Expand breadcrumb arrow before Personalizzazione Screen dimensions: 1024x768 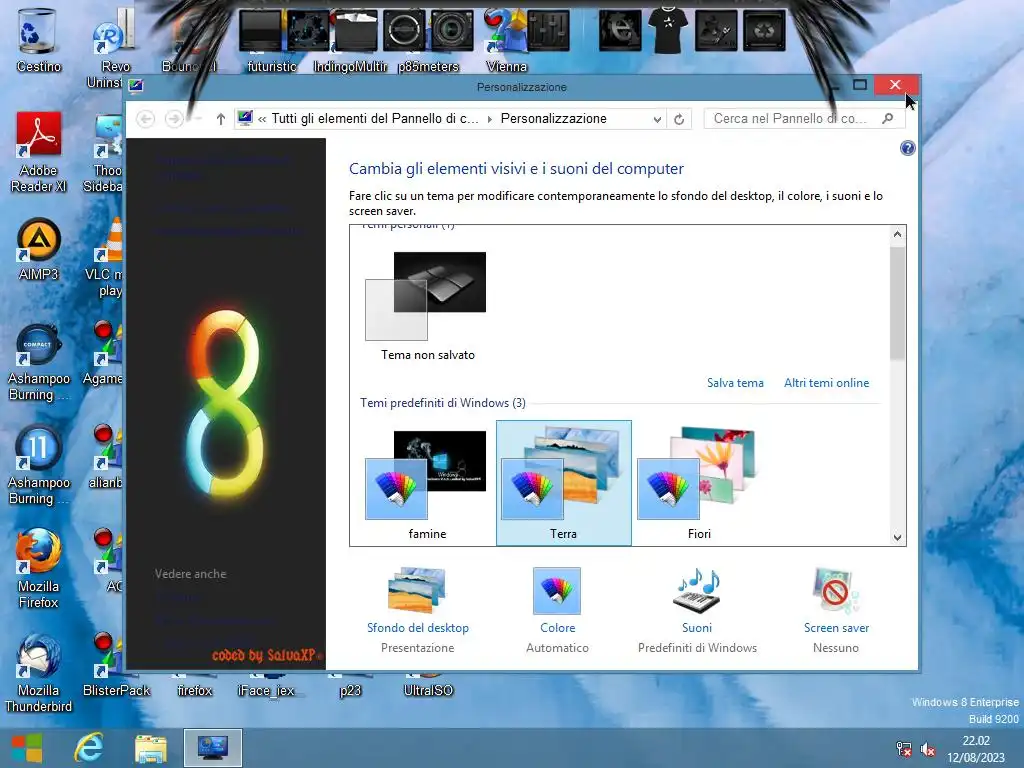[x=490, y=119]
